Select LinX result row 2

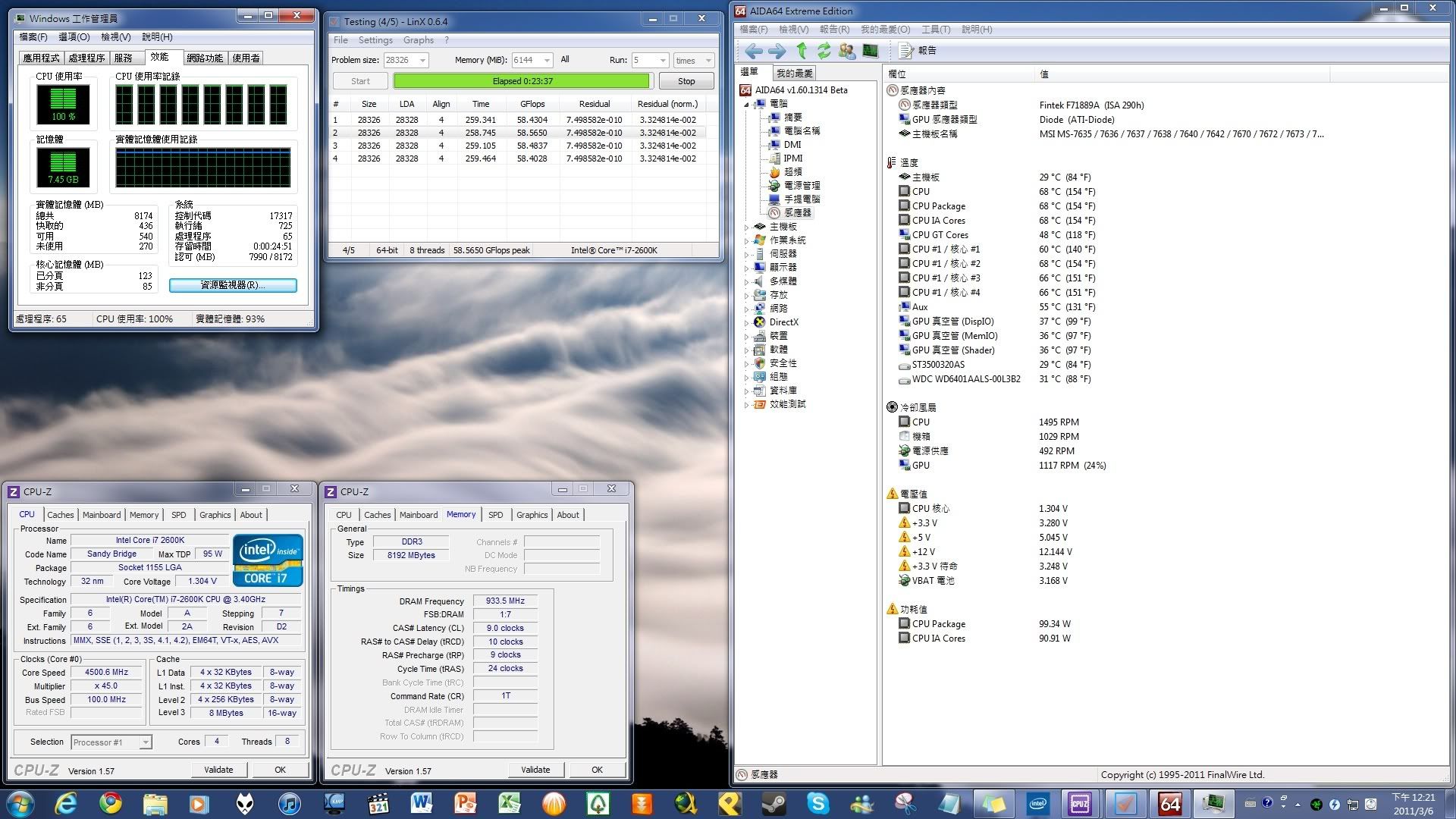point(523,133)
